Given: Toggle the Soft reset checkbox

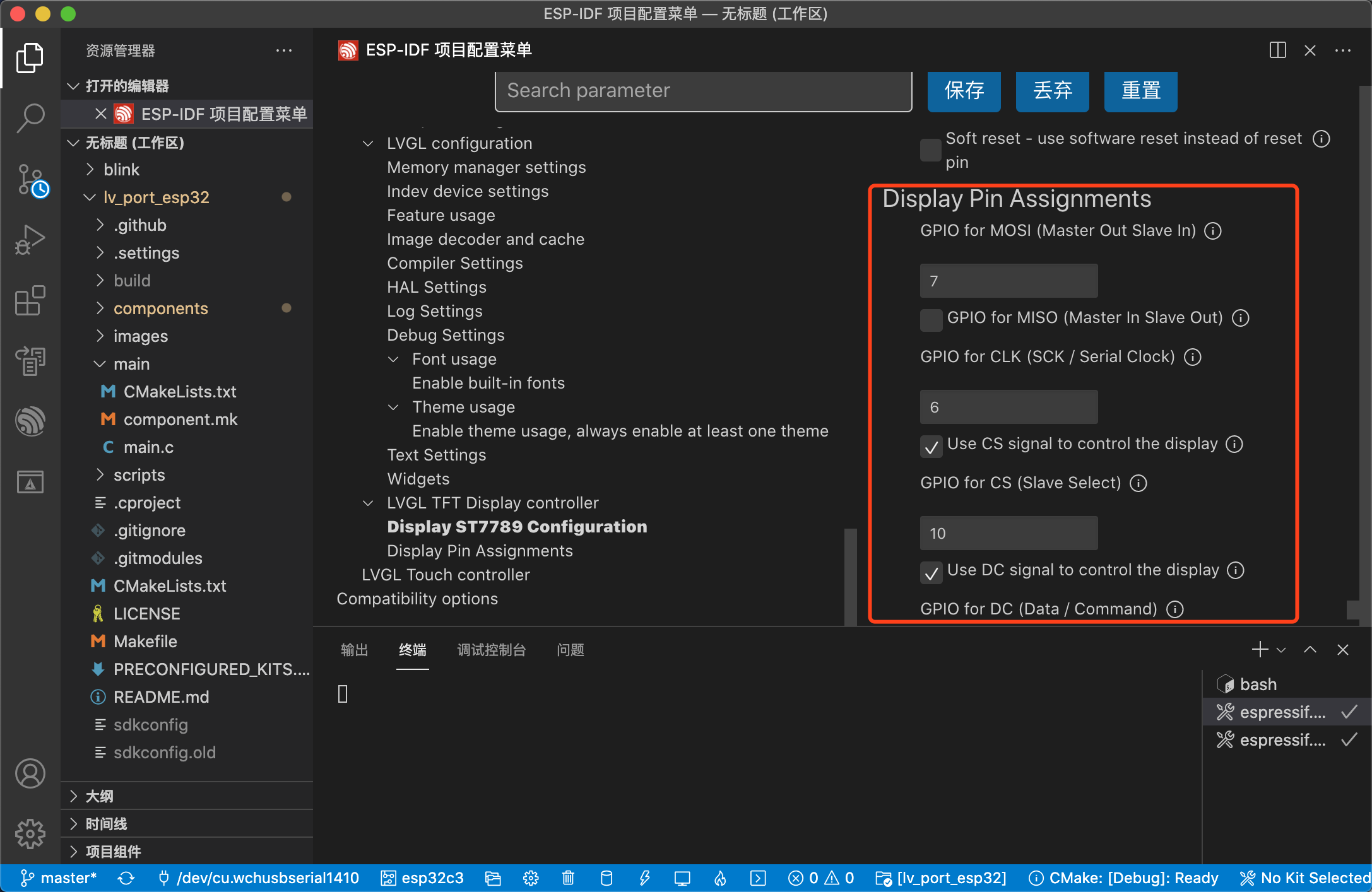Looking at the screenshot, I should pyautogui.click(x=931, y=150).
